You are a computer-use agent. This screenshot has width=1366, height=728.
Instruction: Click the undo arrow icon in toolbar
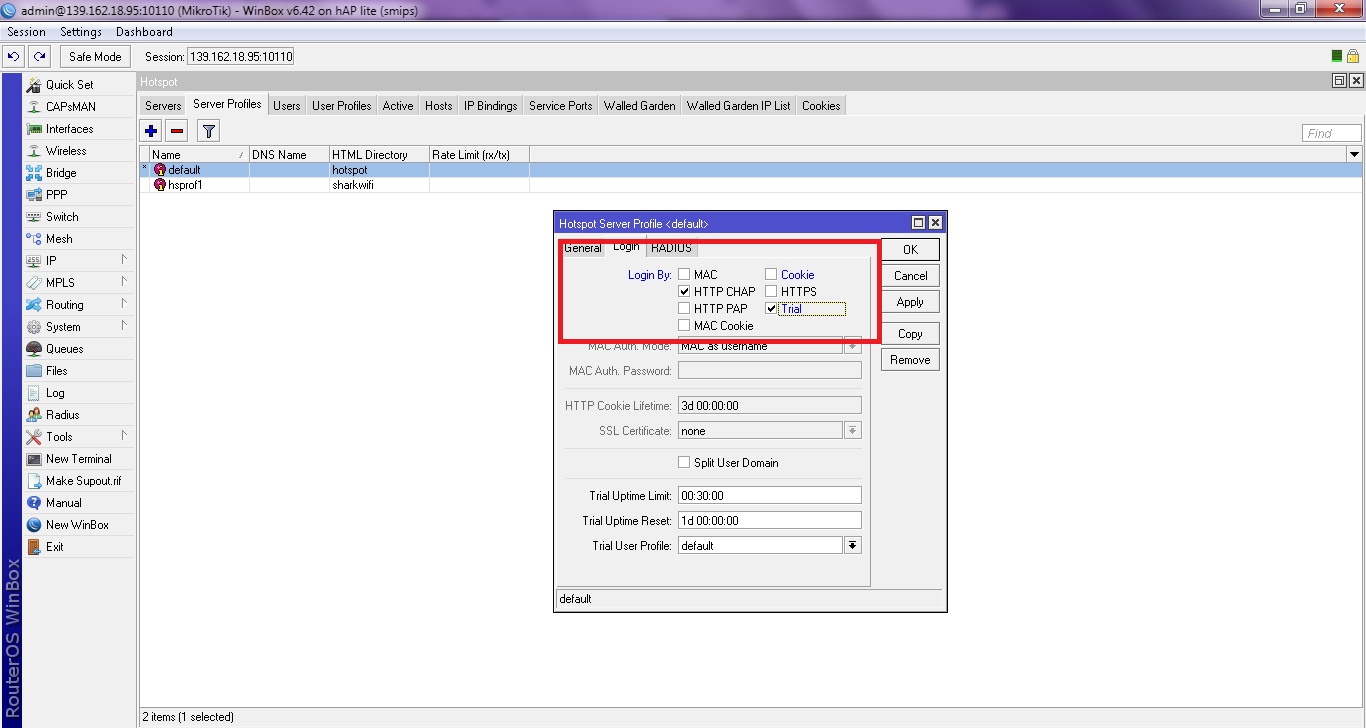tap(14, 57)
